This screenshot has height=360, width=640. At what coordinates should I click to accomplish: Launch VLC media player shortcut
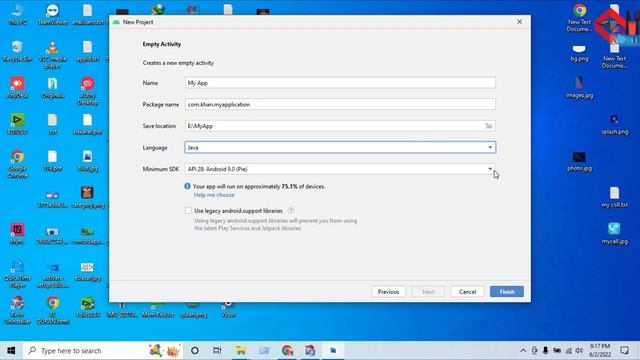(x=53, y=54)
